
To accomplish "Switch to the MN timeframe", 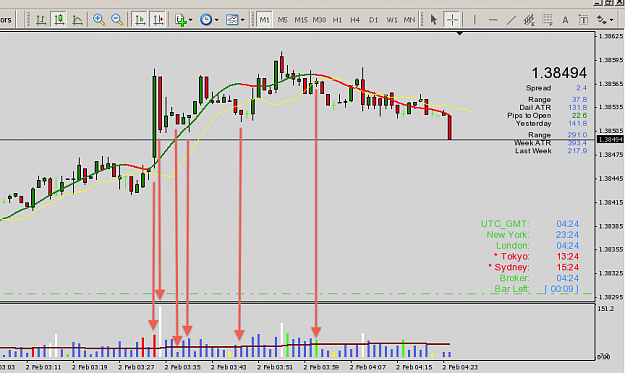I will 409,19.
